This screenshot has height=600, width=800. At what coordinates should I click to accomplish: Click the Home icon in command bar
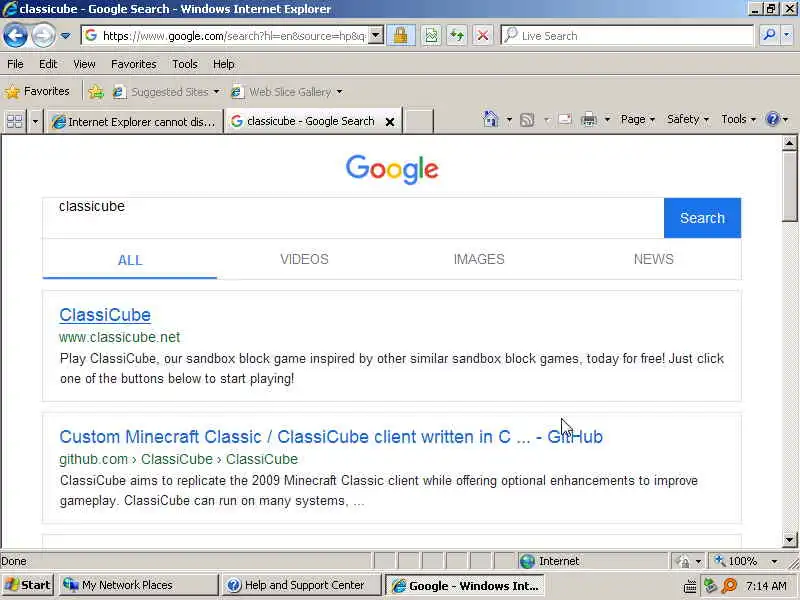[490, 119]
